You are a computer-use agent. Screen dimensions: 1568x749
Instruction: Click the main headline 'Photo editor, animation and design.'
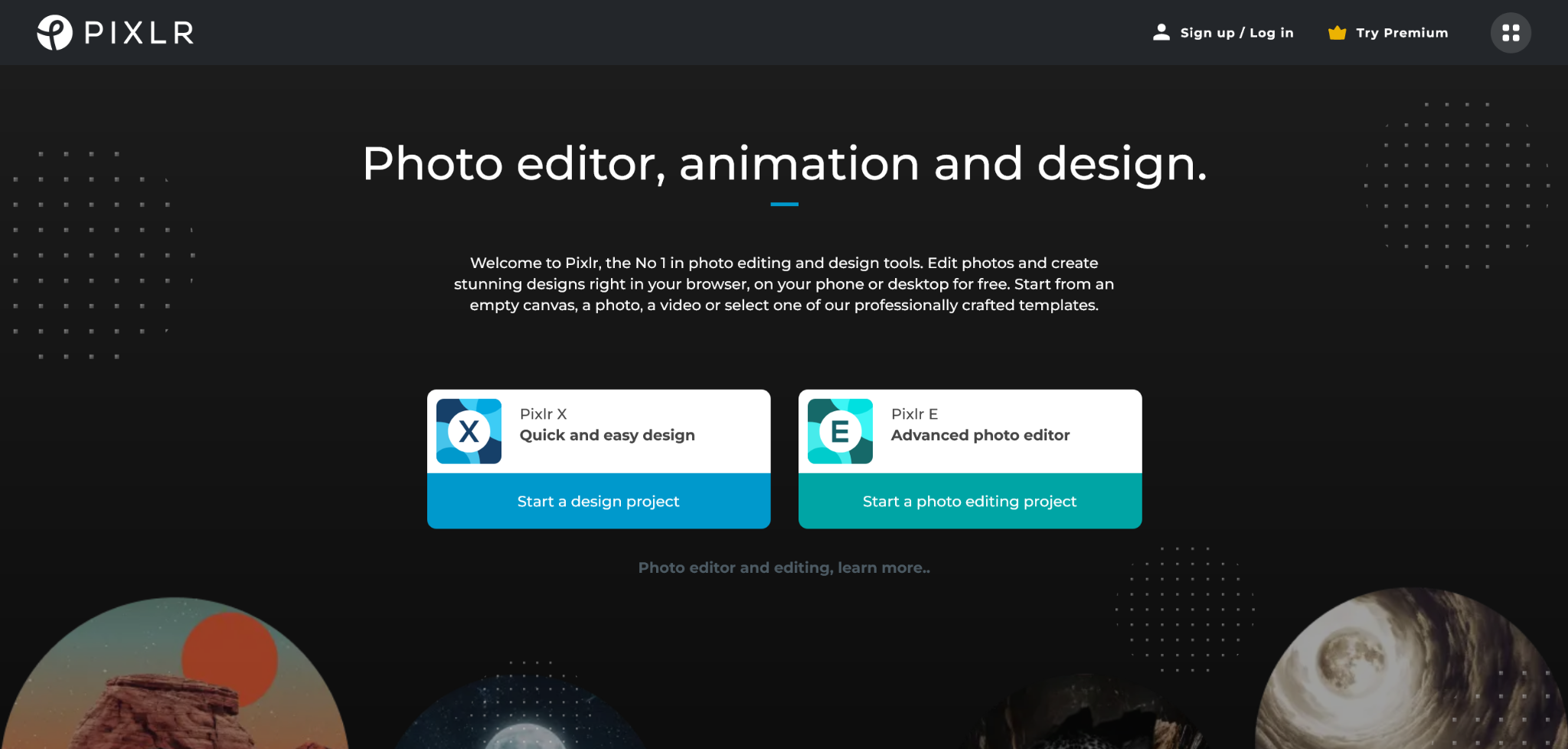pyautogui.click(x=784, y=164)
